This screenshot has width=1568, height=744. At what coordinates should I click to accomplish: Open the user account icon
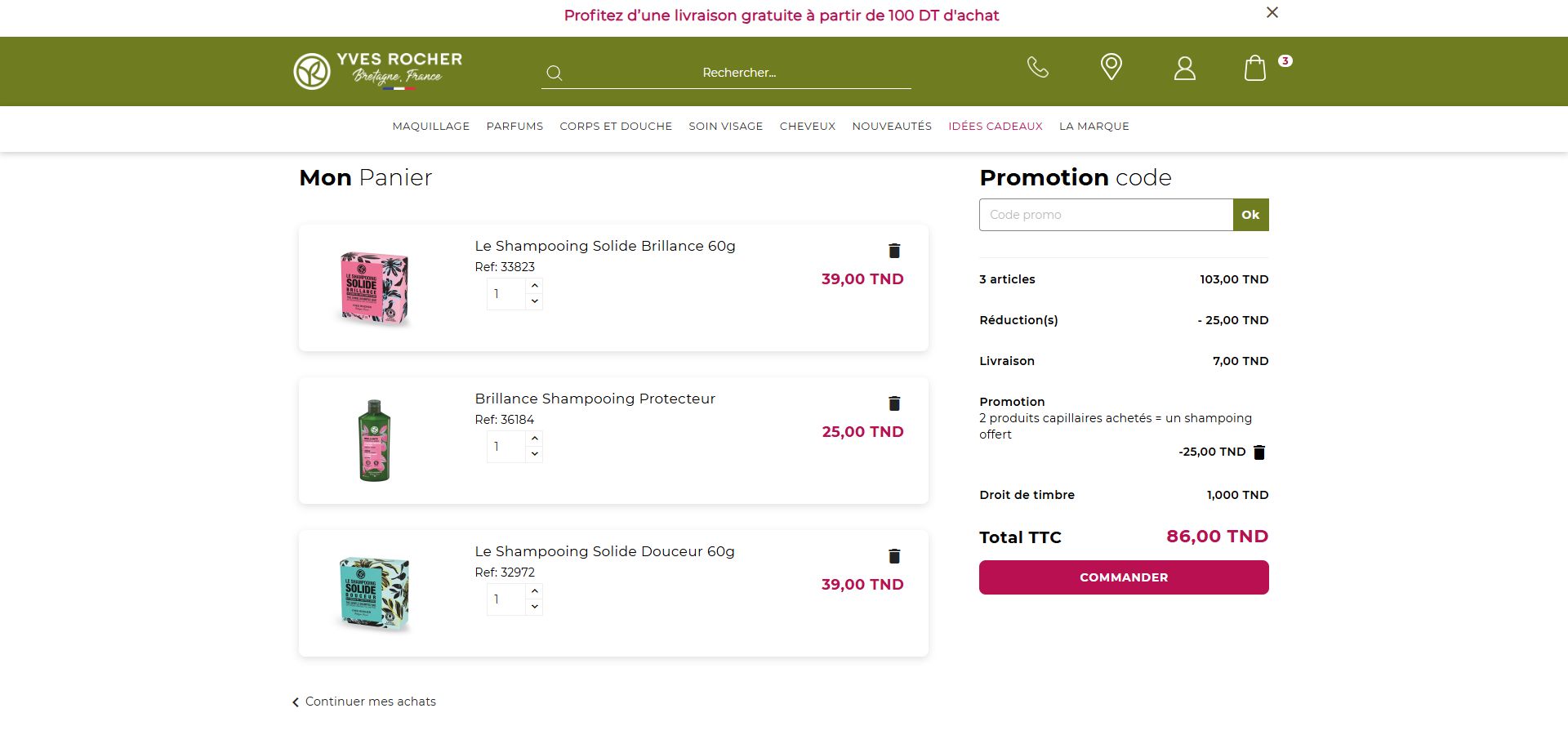pos(1184,68)
